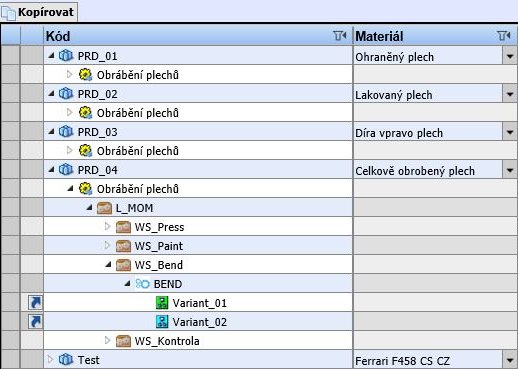Viewport: 518px width, 369px height.
Task: Click the shortcut arrow icon beside Variant_02
Action: [x=35, y=322]
